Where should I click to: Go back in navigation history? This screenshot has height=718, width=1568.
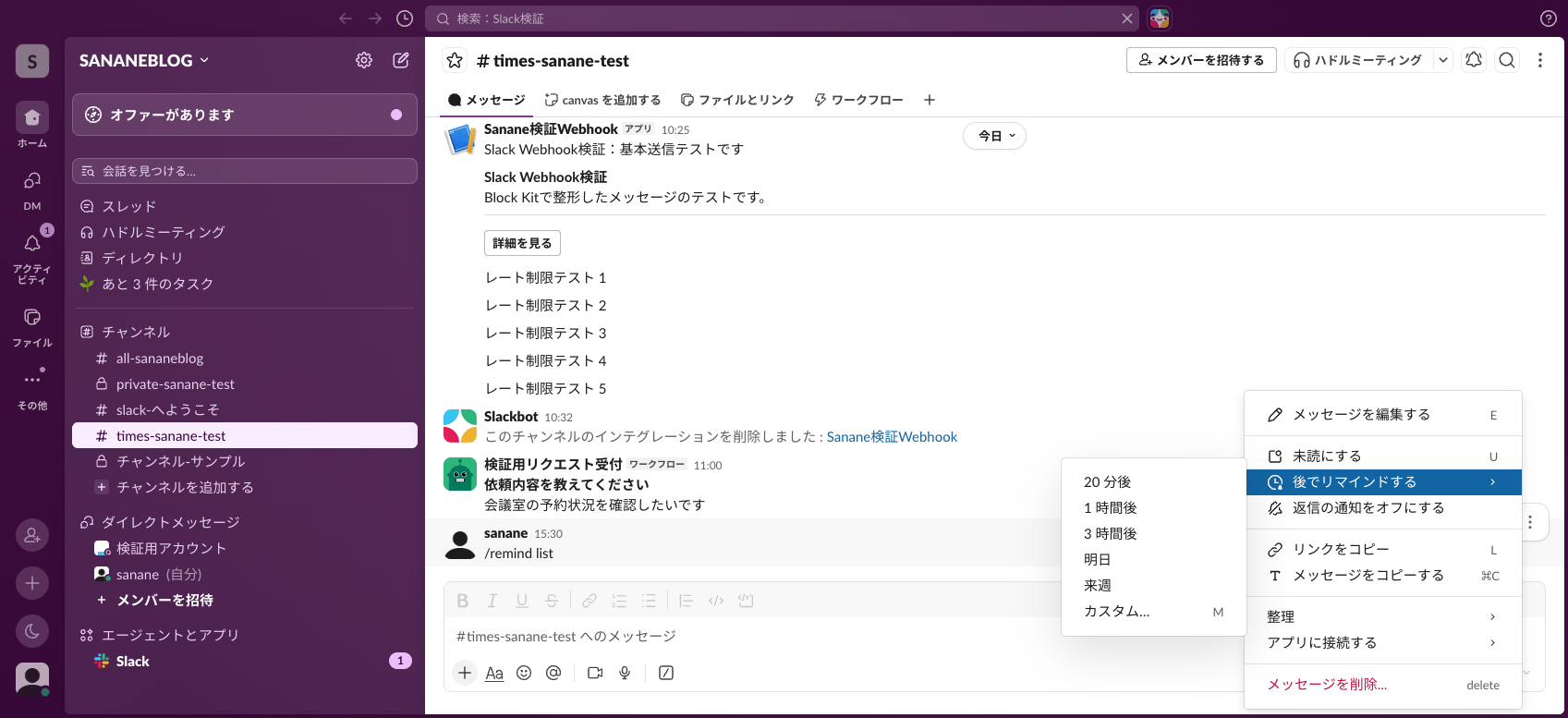click(x=346, y=18)
